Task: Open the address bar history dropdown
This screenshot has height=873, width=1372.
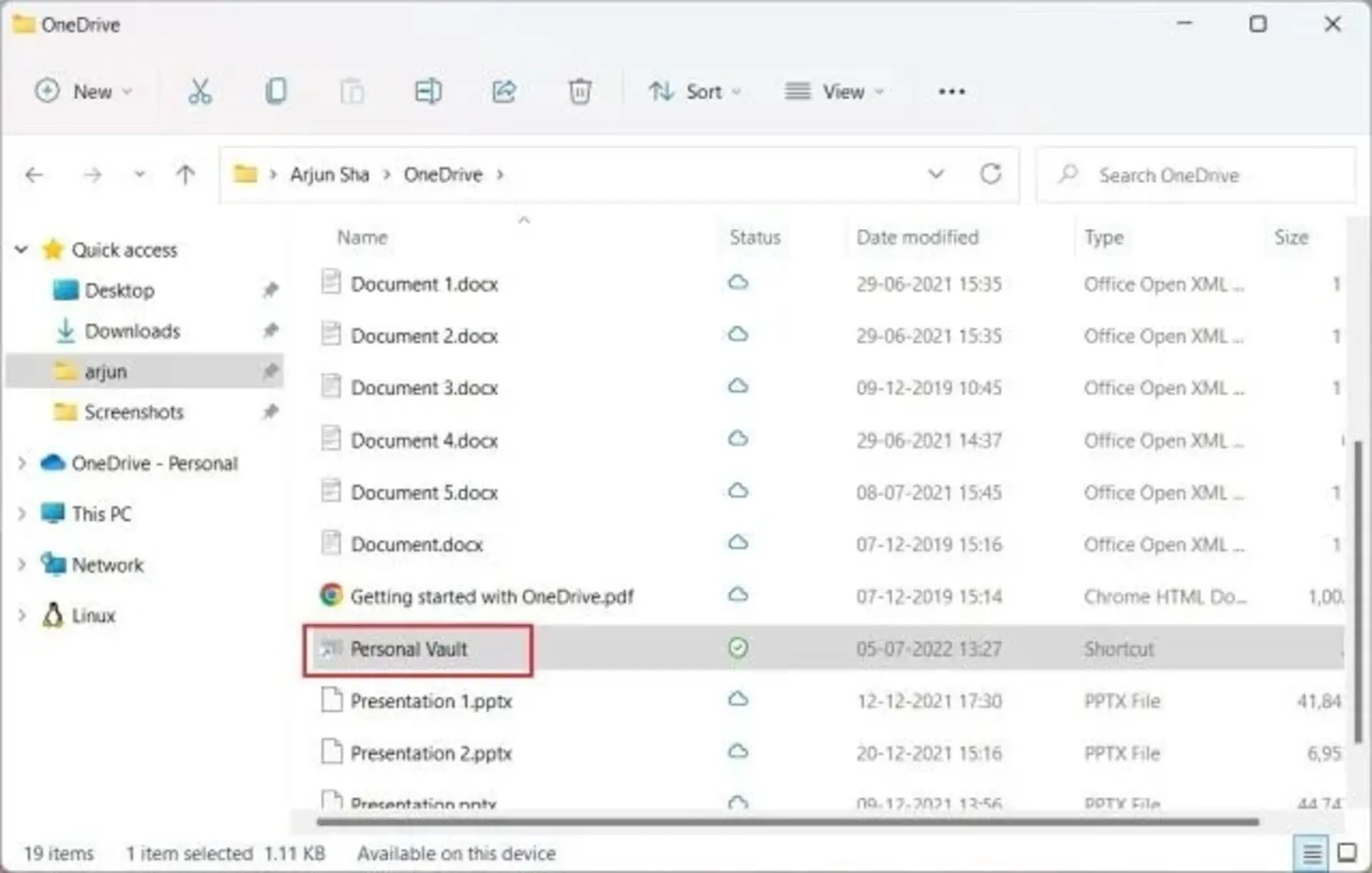Action: (936, 174)
